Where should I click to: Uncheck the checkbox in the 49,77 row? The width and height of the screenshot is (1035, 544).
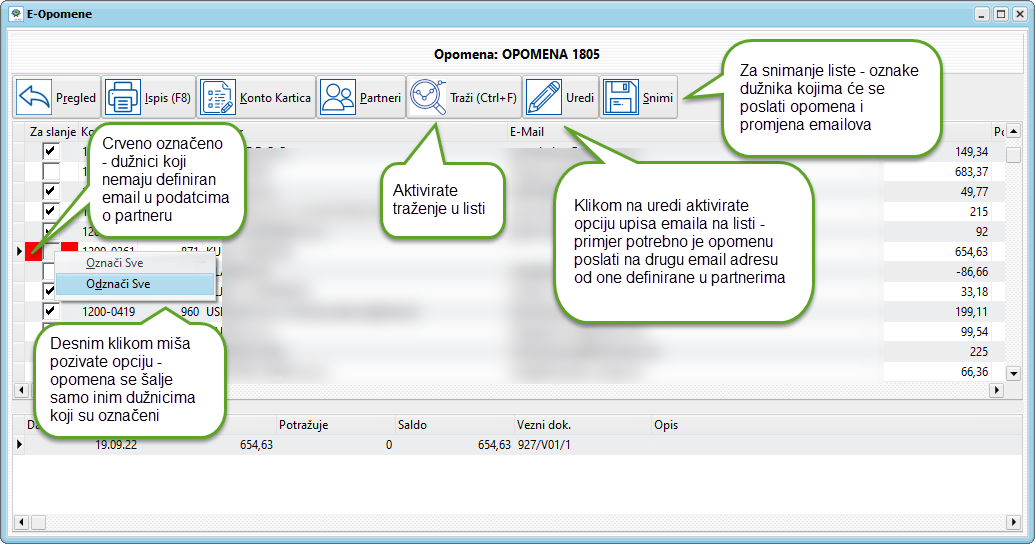(50, 191)
